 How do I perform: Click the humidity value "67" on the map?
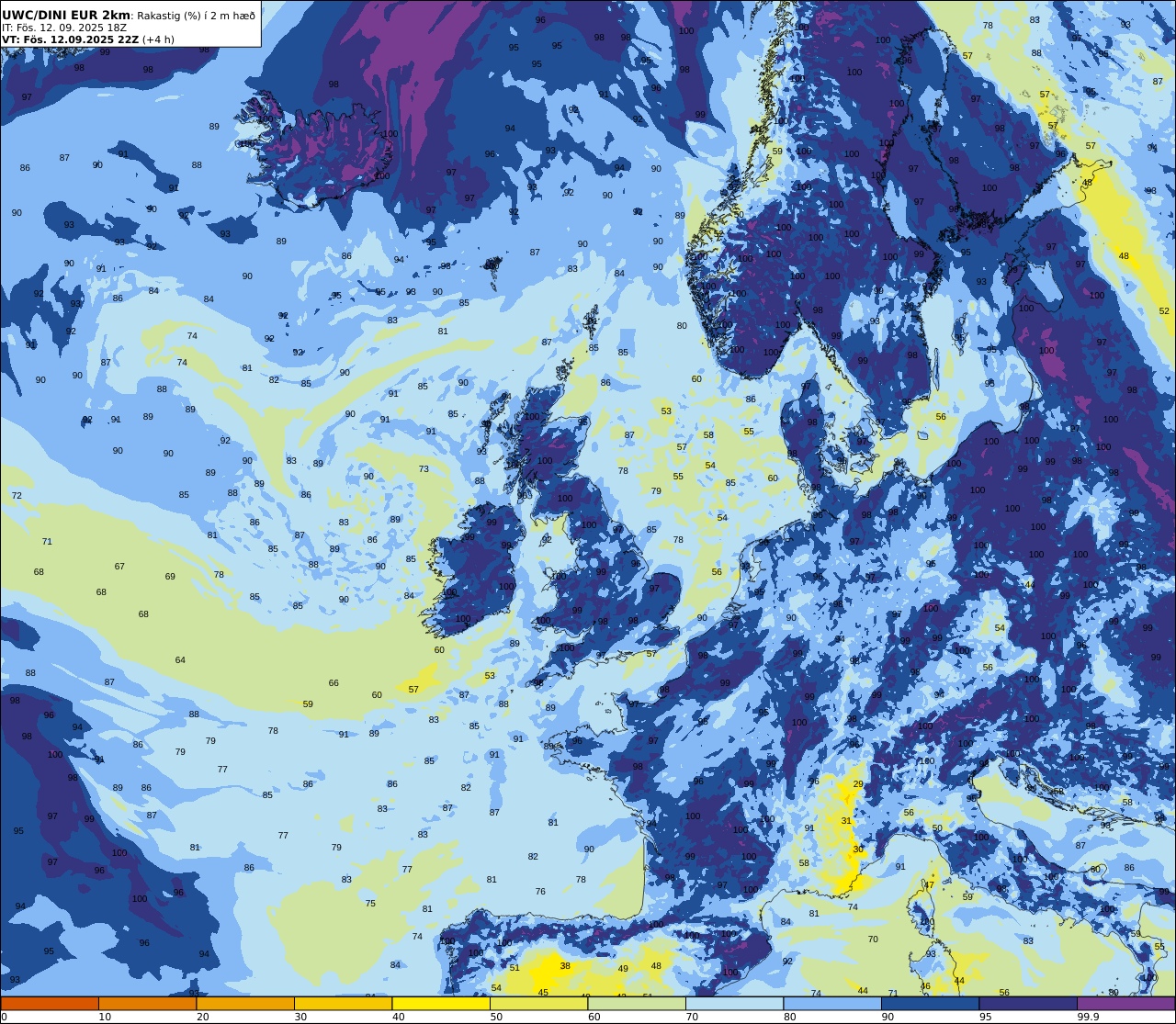119,567
